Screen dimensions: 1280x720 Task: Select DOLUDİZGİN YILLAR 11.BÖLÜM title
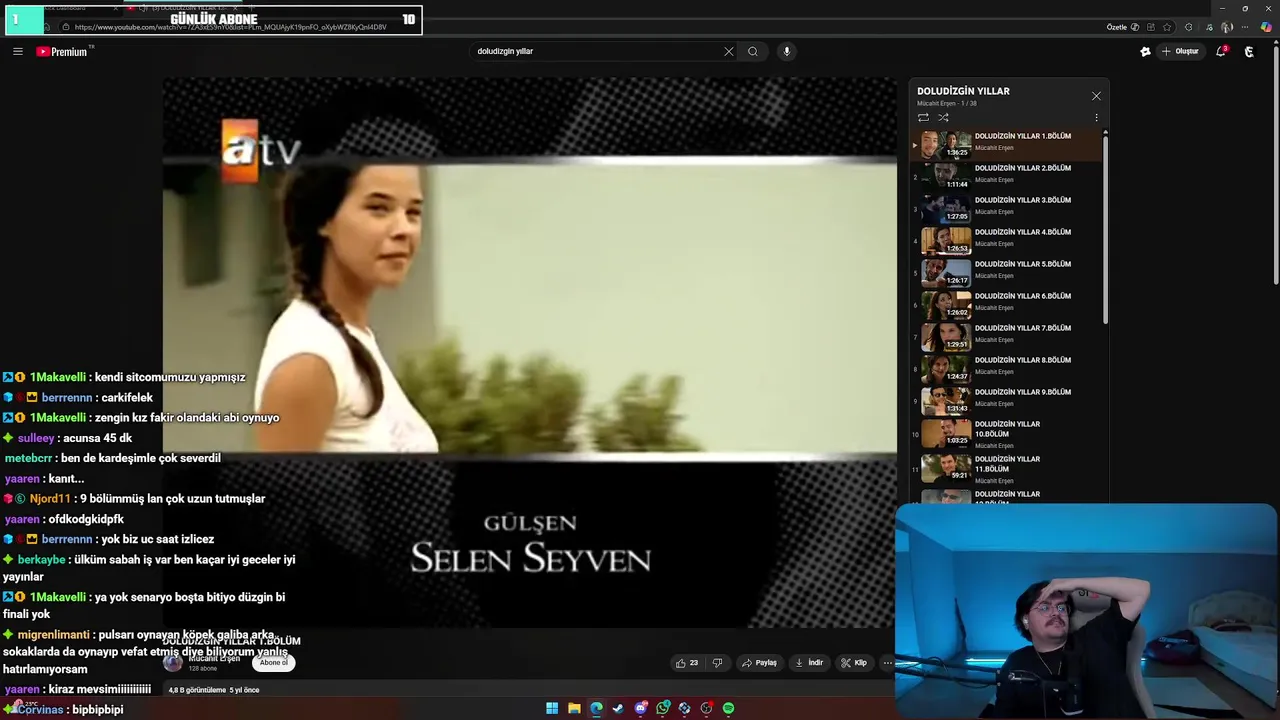tap(1007, 464)
